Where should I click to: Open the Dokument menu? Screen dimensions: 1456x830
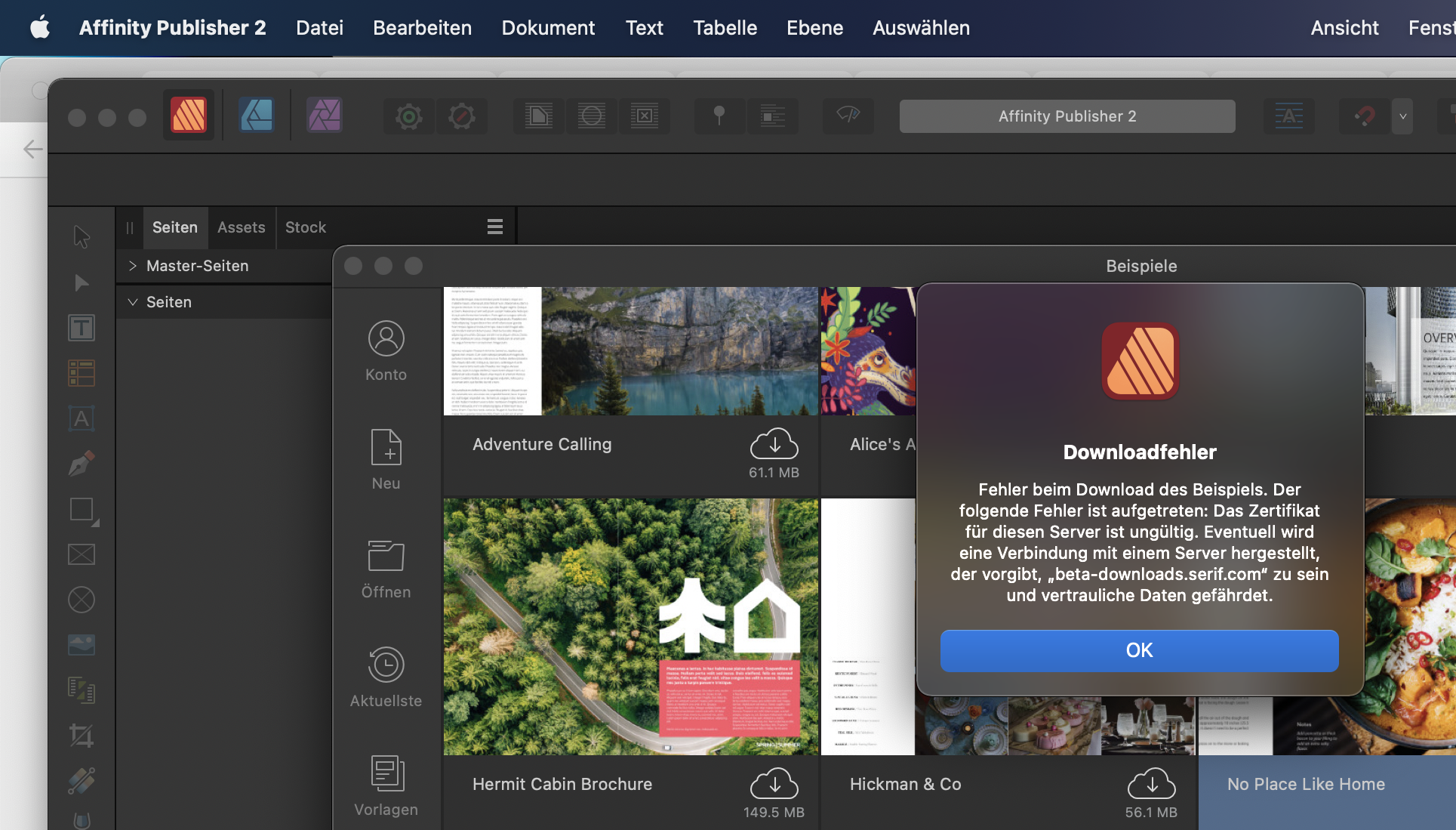pos(548,28)
